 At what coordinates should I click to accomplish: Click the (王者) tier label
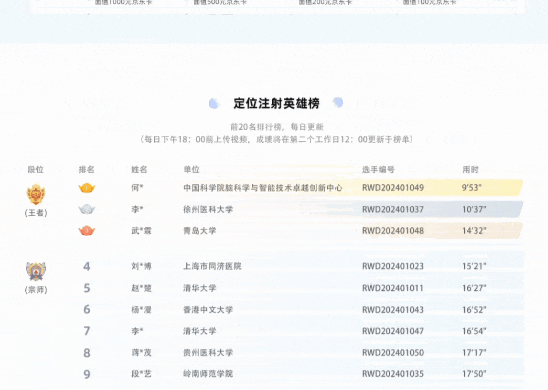[36, 213]
